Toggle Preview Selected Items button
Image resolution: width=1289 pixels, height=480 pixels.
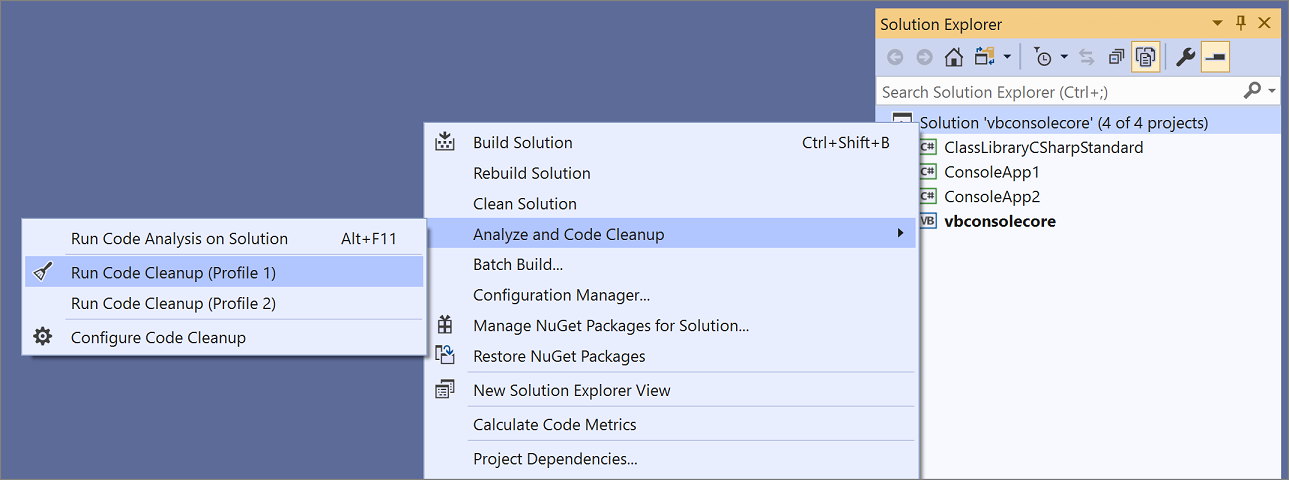click(1216, 57)
